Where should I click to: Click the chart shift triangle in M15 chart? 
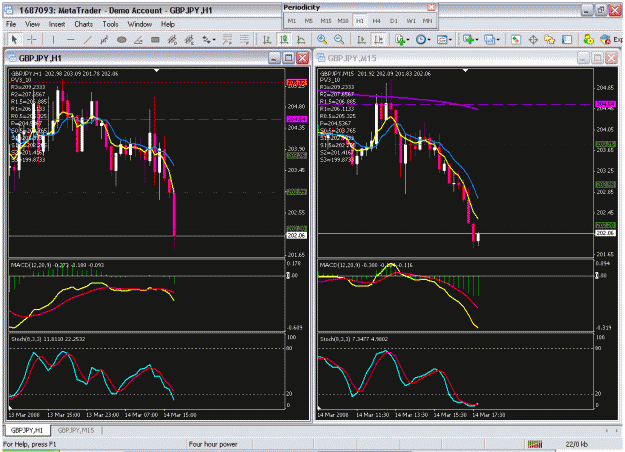(x=465, y=70)
